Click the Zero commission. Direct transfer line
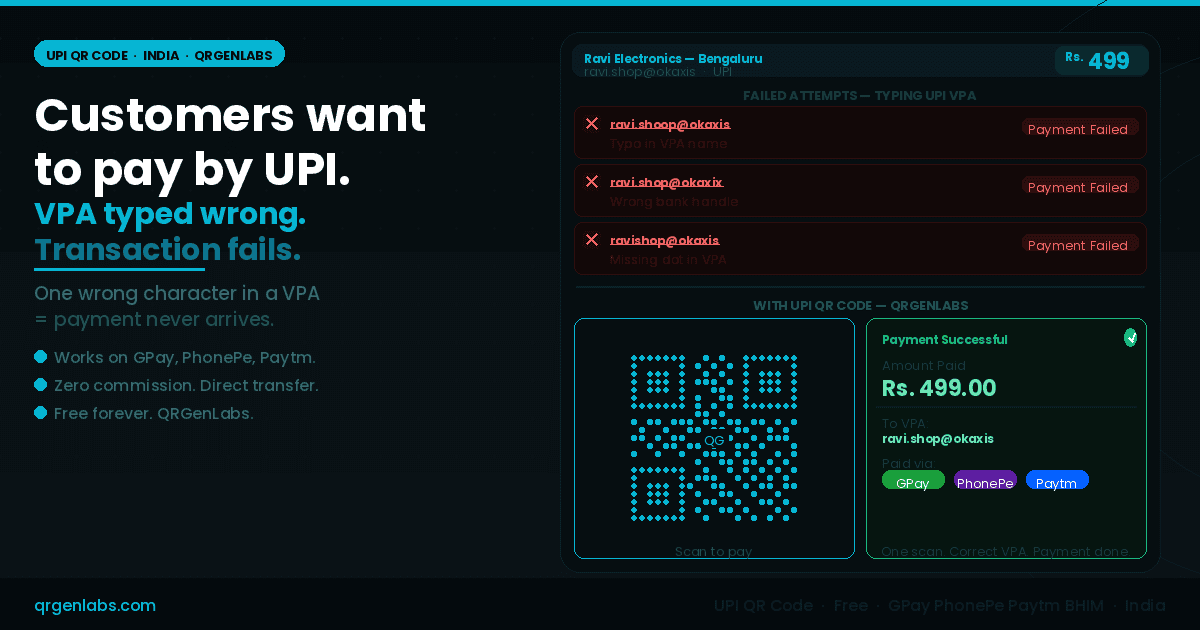Image resolution: width=1200 pixels, height=630 pixels. pyautogui.click(x=186, y=385)
